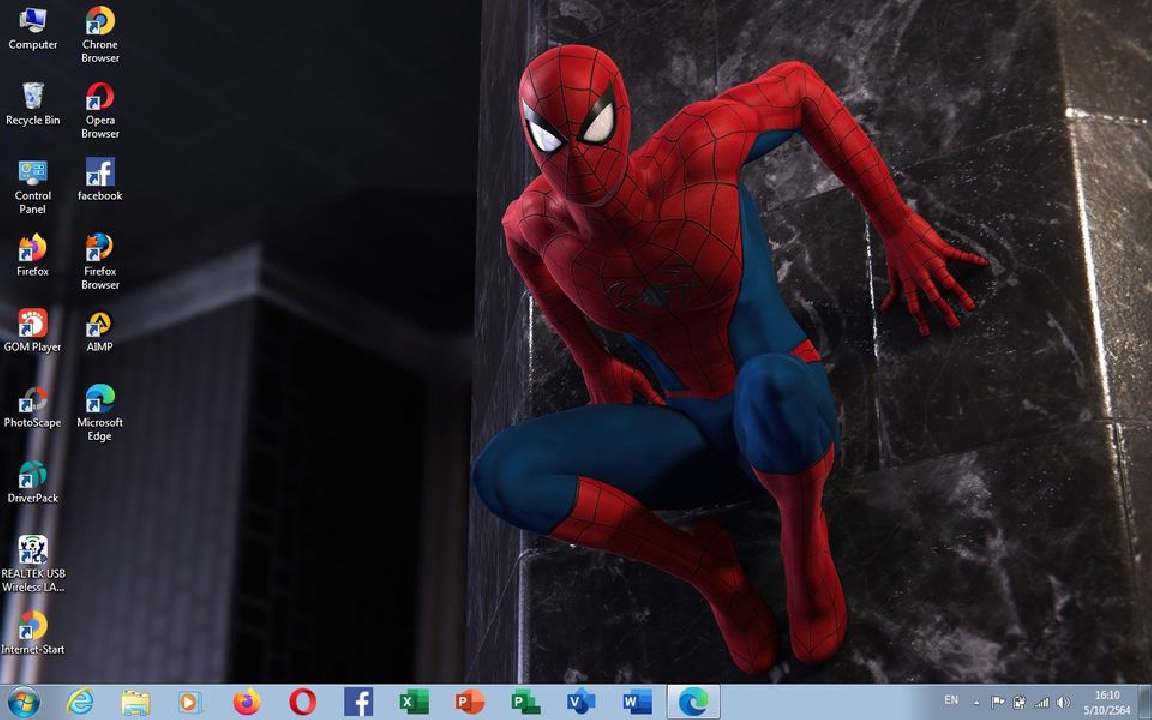Launch Microsoft Project from the taskbar
The width and height of the screenshot is (1152, 720).
pos(525,702)
